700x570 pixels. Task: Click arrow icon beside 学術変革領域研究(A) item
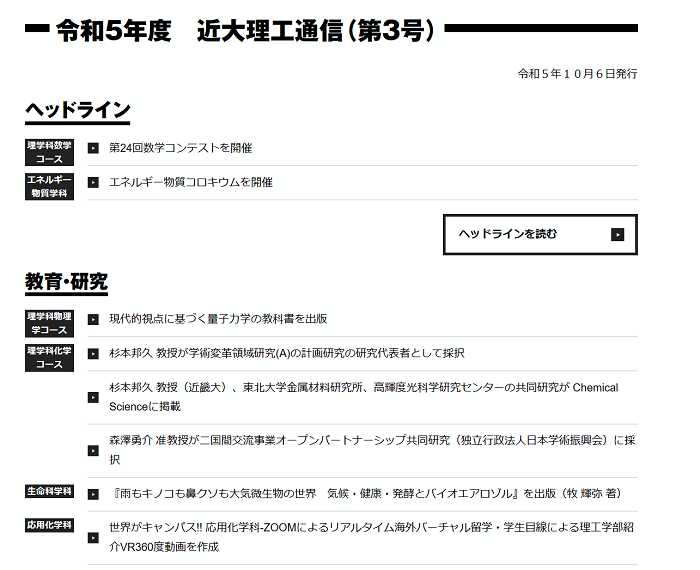coord(93,354)
